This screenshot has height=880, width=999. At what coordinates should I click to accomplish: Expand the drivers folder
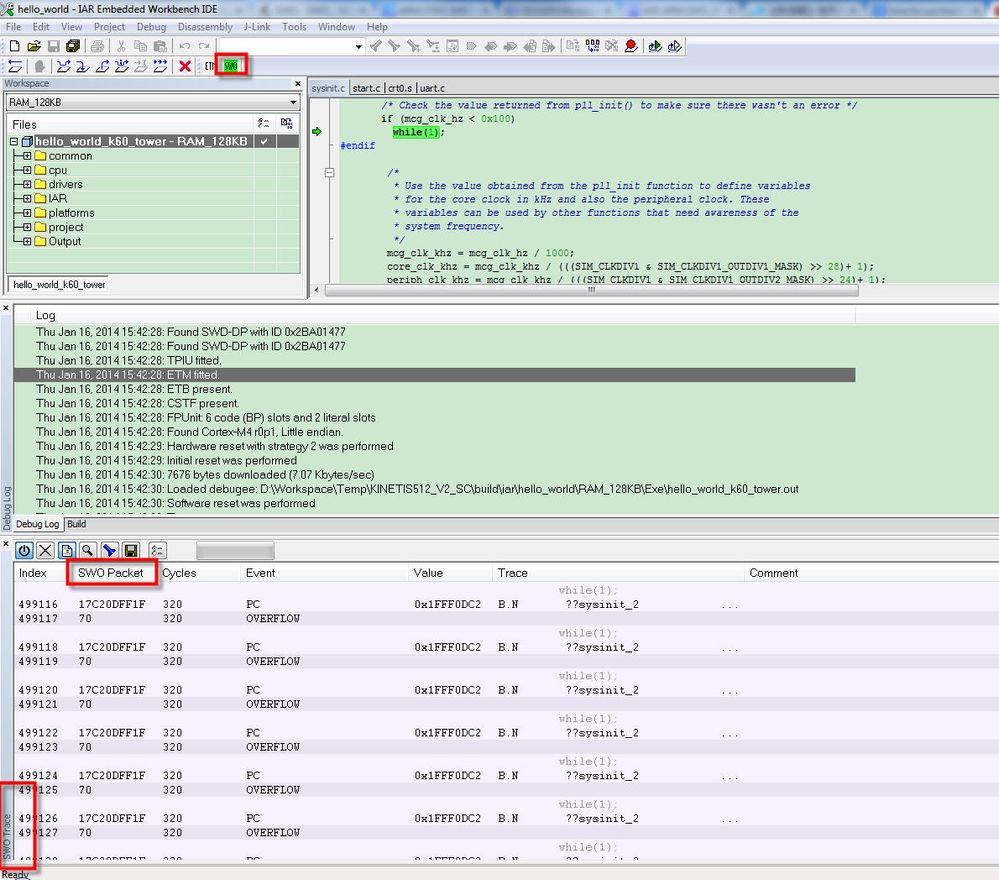(27, 184)
